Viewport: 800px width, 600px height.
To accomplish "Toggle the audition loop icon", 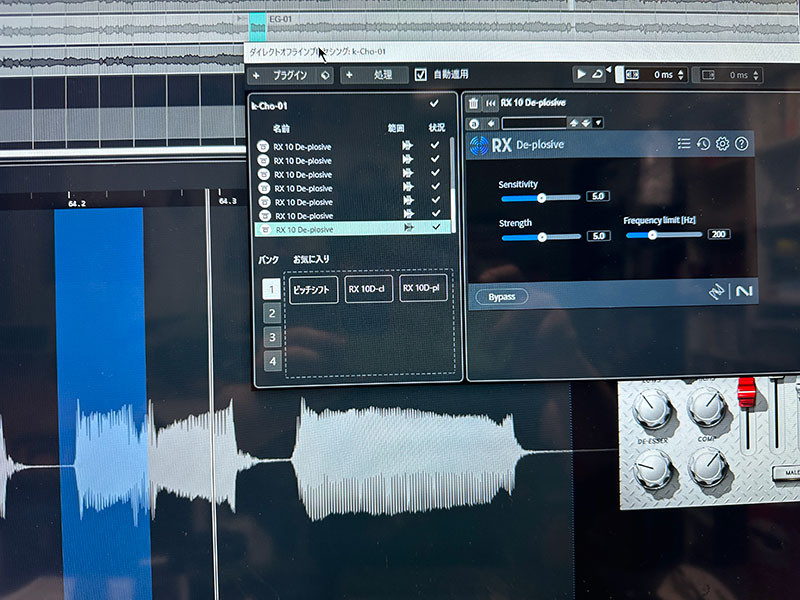I will coord(596,74).
